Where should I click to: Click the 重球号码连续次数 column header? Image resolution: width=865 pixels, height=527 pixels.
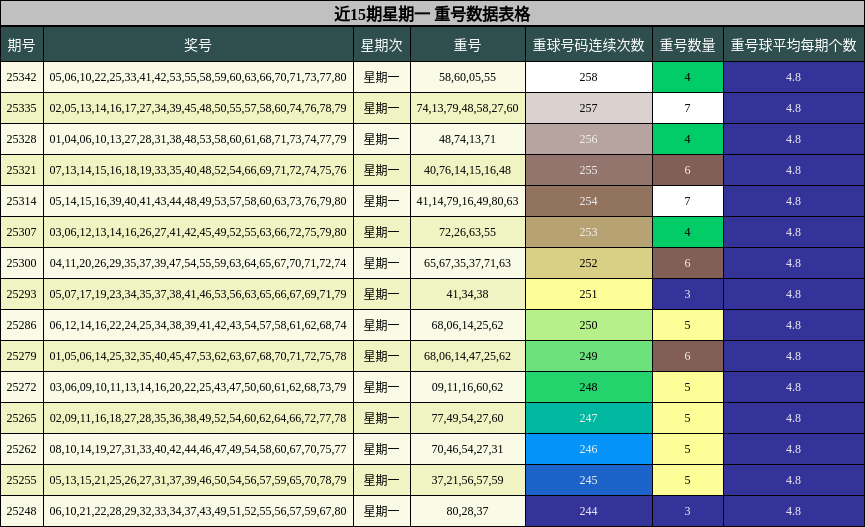(589, 45)
